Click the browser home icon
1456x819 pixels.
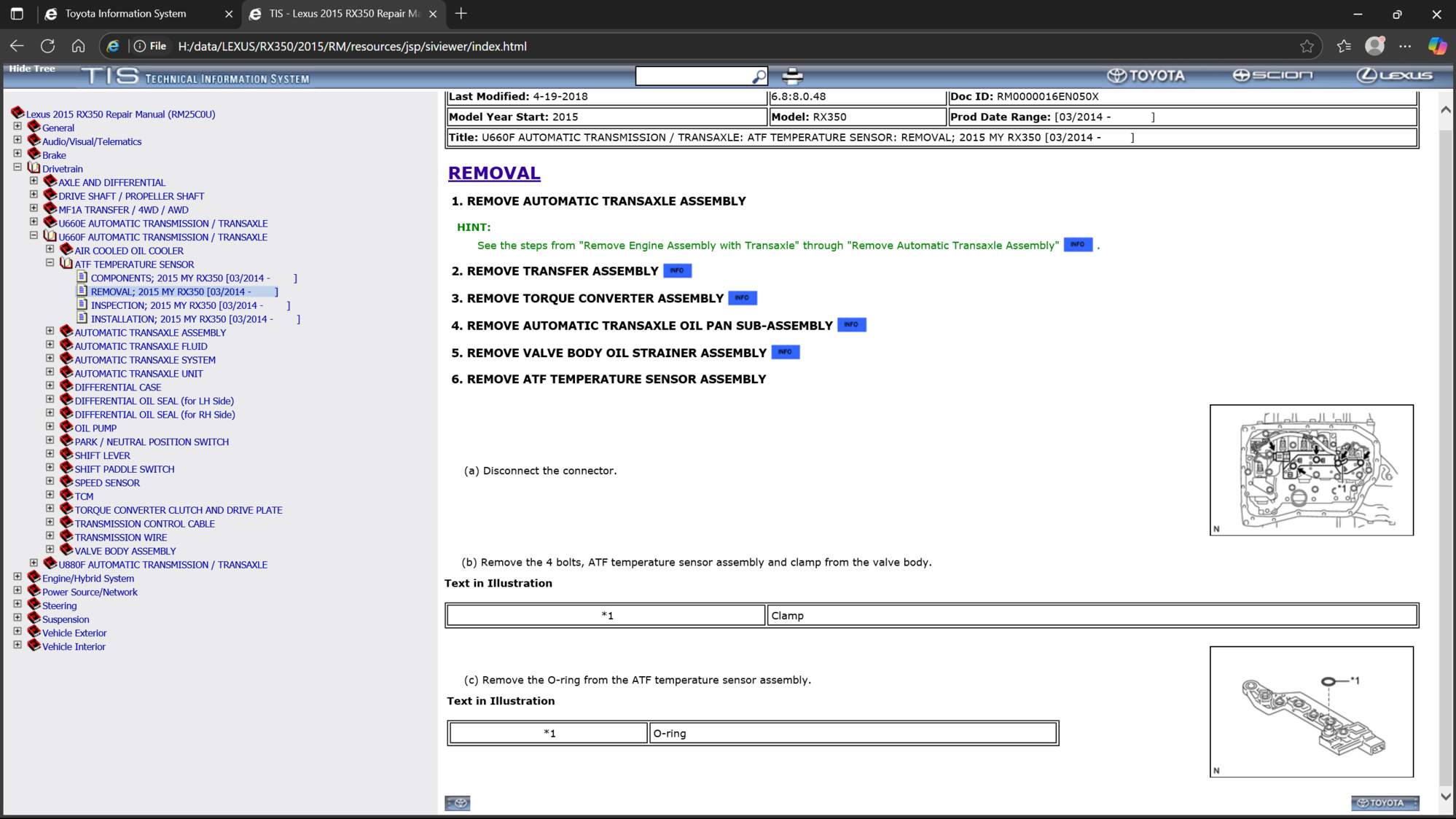(x=78, y=47)
